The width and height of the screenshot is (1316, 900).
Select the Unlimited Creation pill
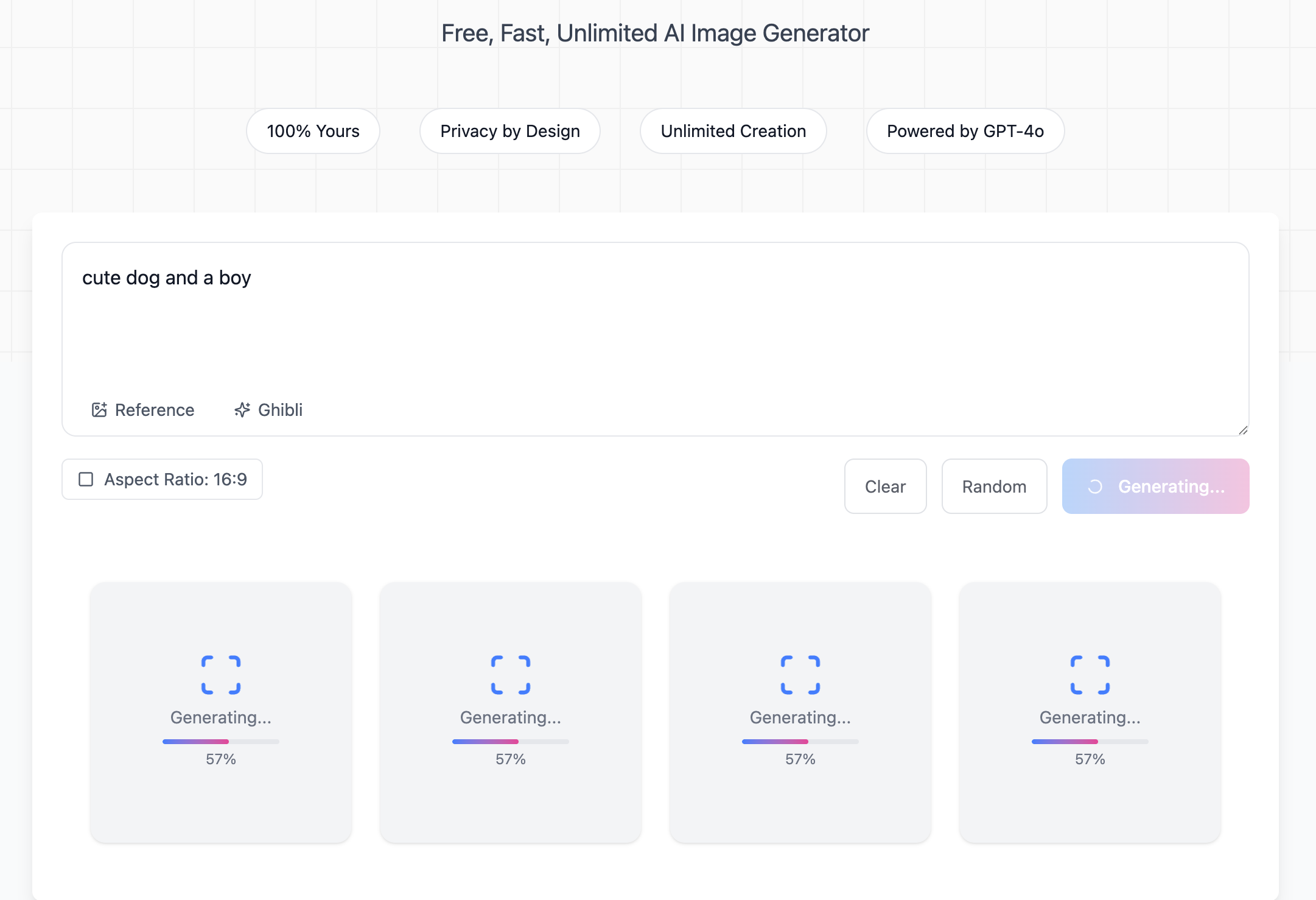(733, 131)
